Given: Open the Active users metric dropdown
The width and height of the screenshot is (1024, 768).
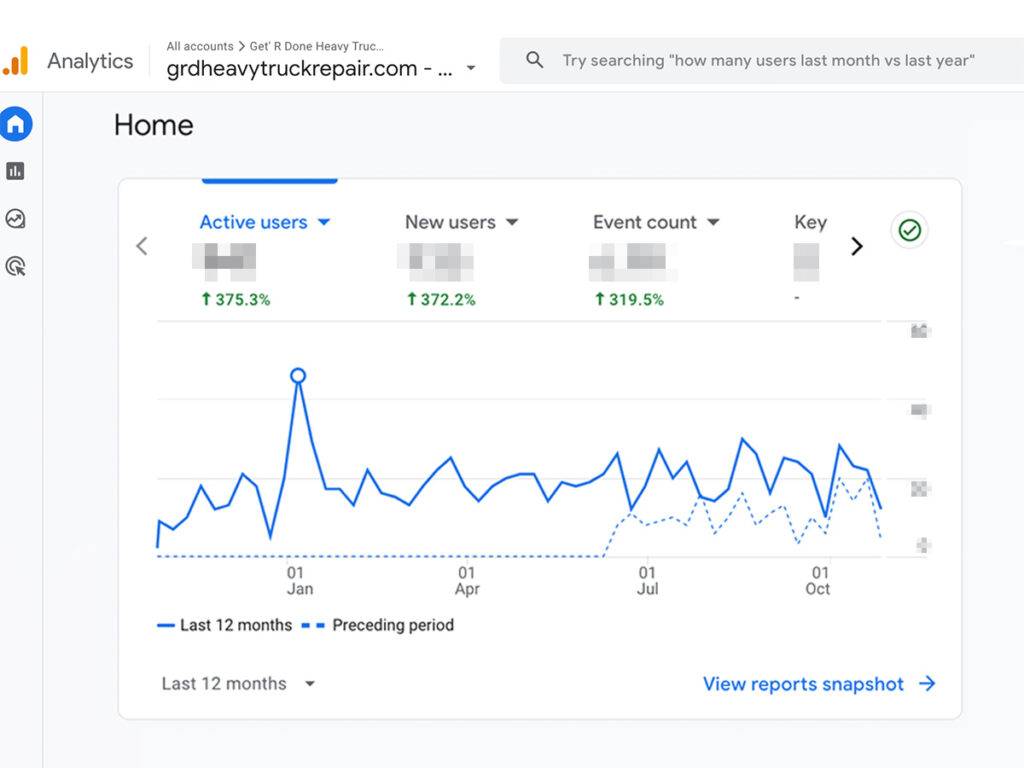Looking at the screenshot, I should coord(324,222).
